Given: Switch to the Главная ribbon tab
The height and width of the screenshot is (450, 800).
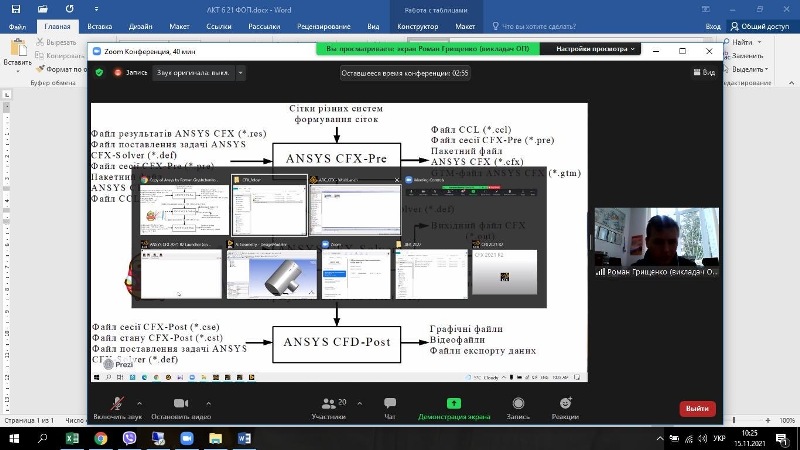Looking at the screenshot, I should tap(57, 27).
